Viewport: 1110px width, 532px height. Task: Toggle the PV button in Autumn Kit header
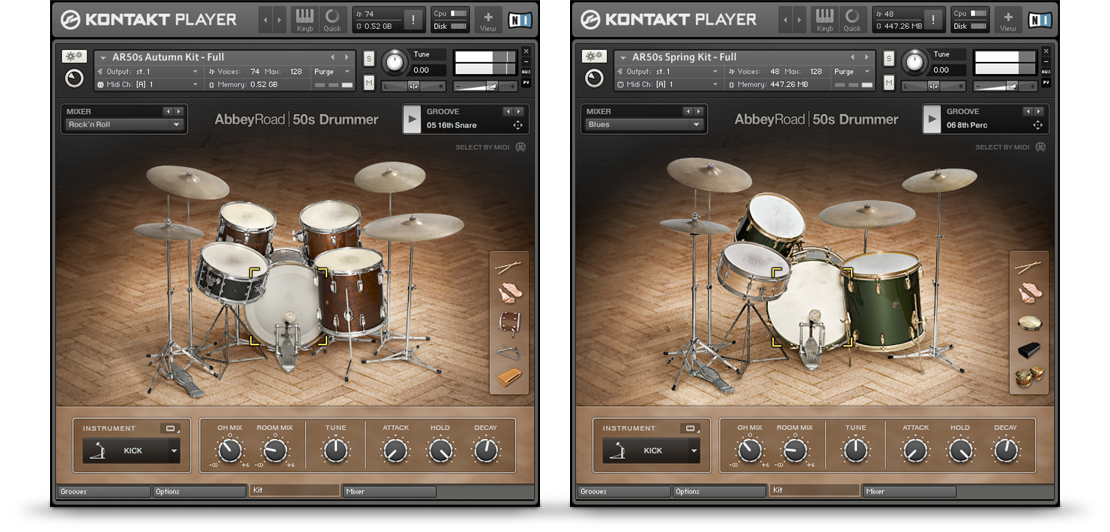pos(526,83)
